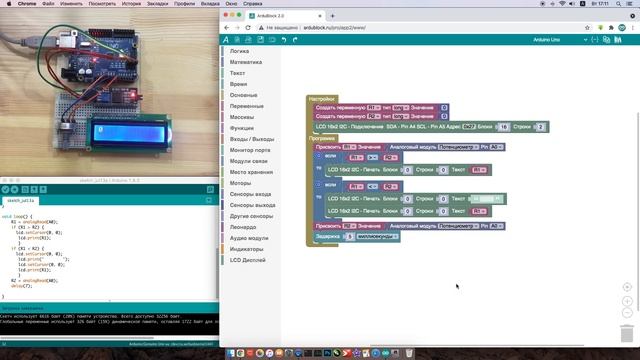Open R1 variable dropdown in first create-variable block

(x=373, y=108)
